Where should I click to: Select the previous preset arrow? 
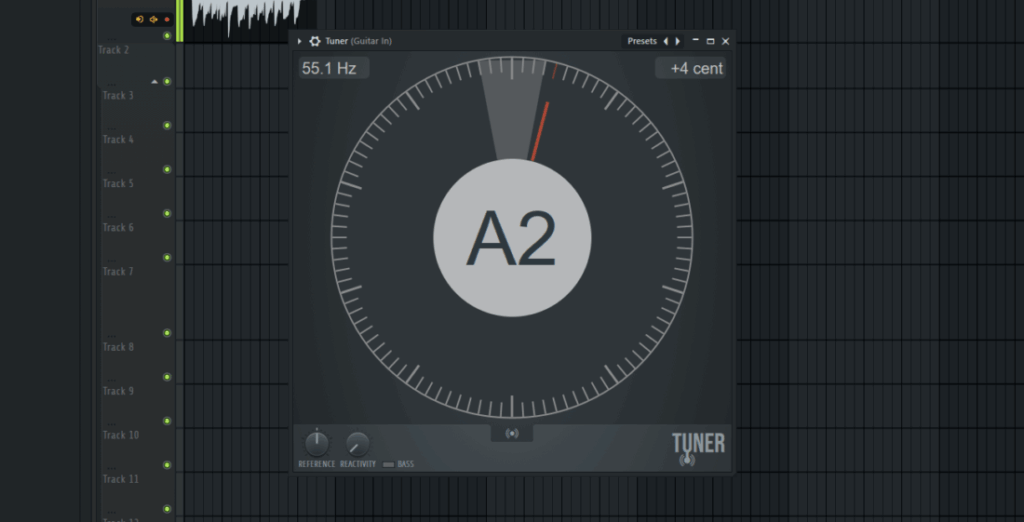point(666,41)
